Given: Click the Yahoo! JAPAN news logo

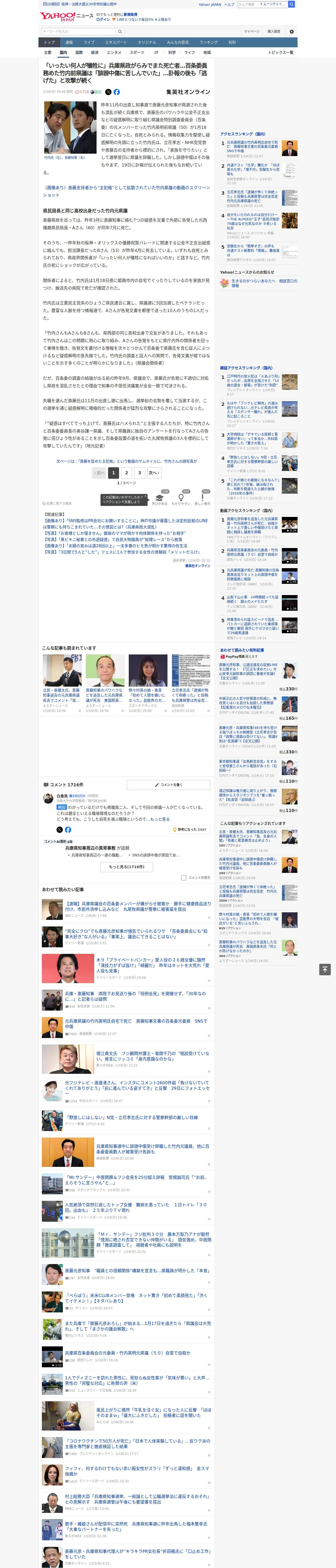Looking at the screenshot, I should 66,16.
